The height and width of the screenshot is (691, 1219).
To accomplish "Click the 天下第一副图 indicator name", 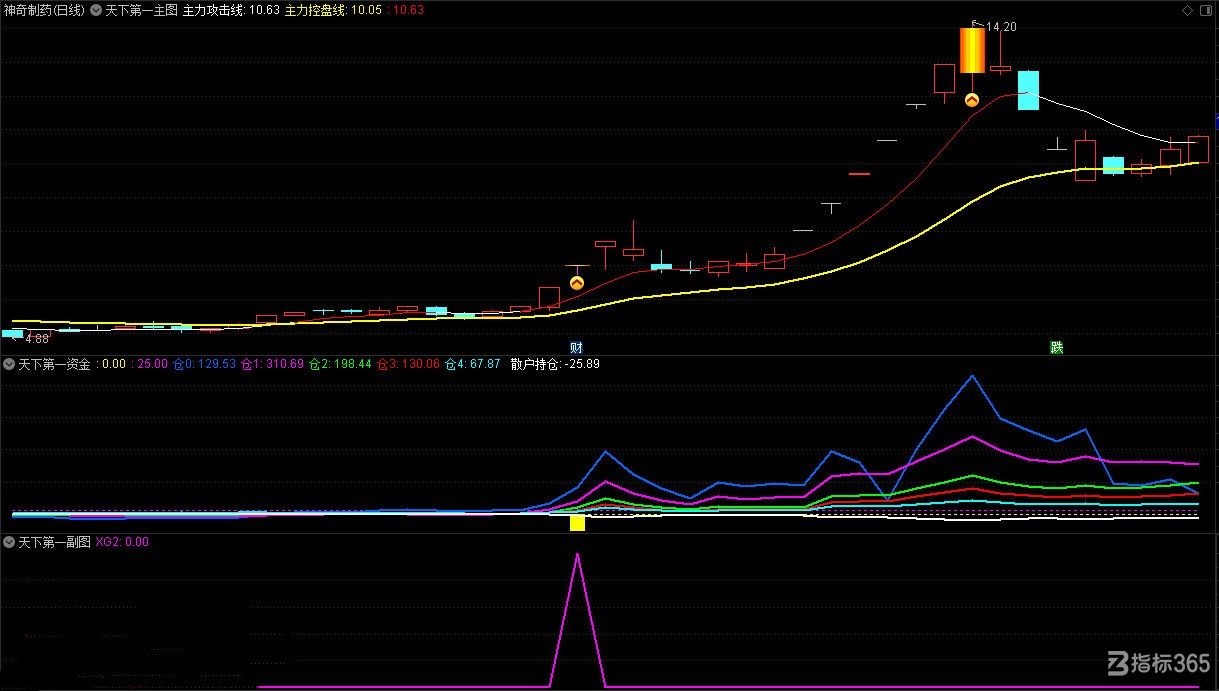I will (x=55, y=541).
